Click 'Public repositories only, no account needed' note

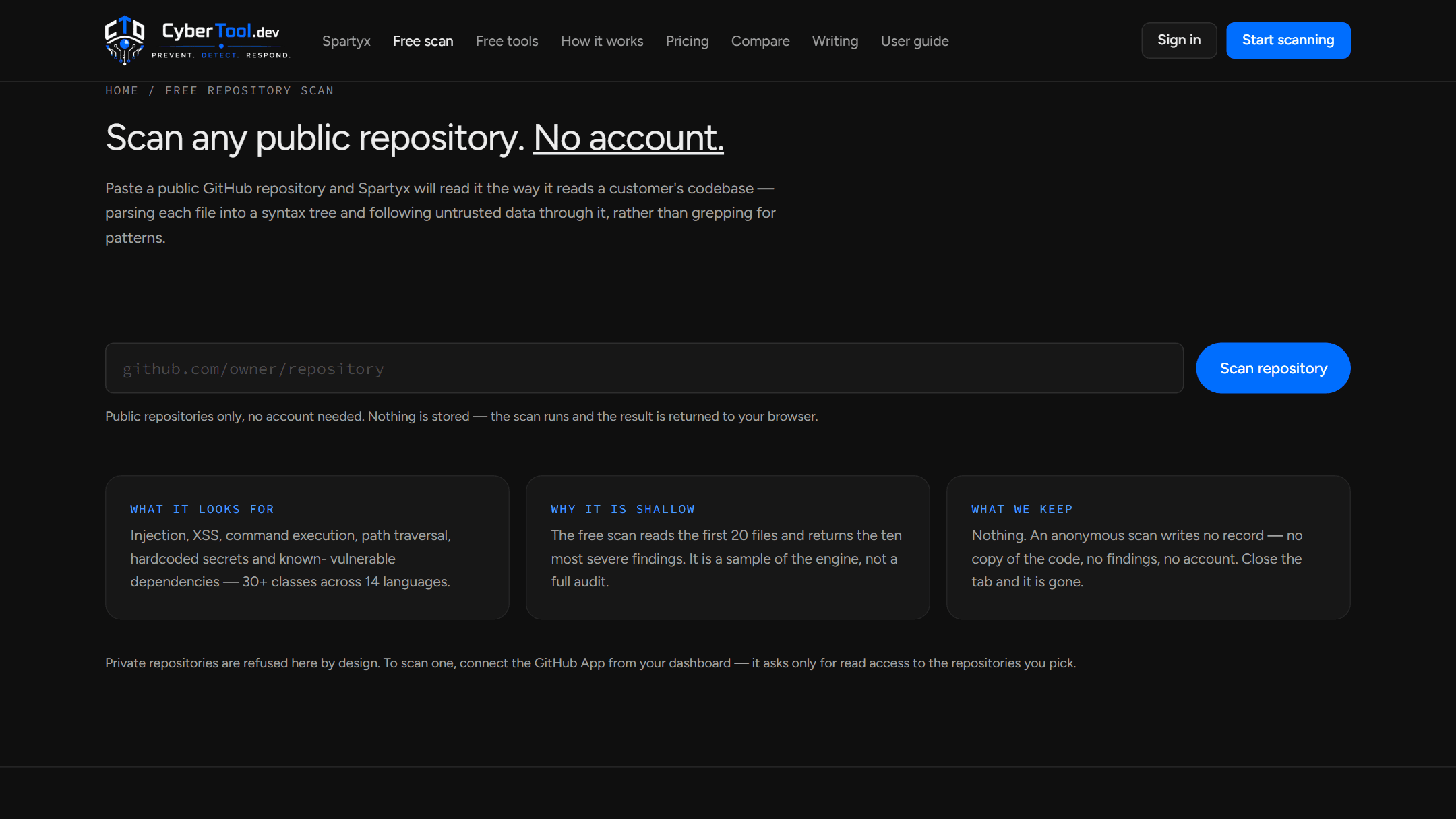(461, 417)
